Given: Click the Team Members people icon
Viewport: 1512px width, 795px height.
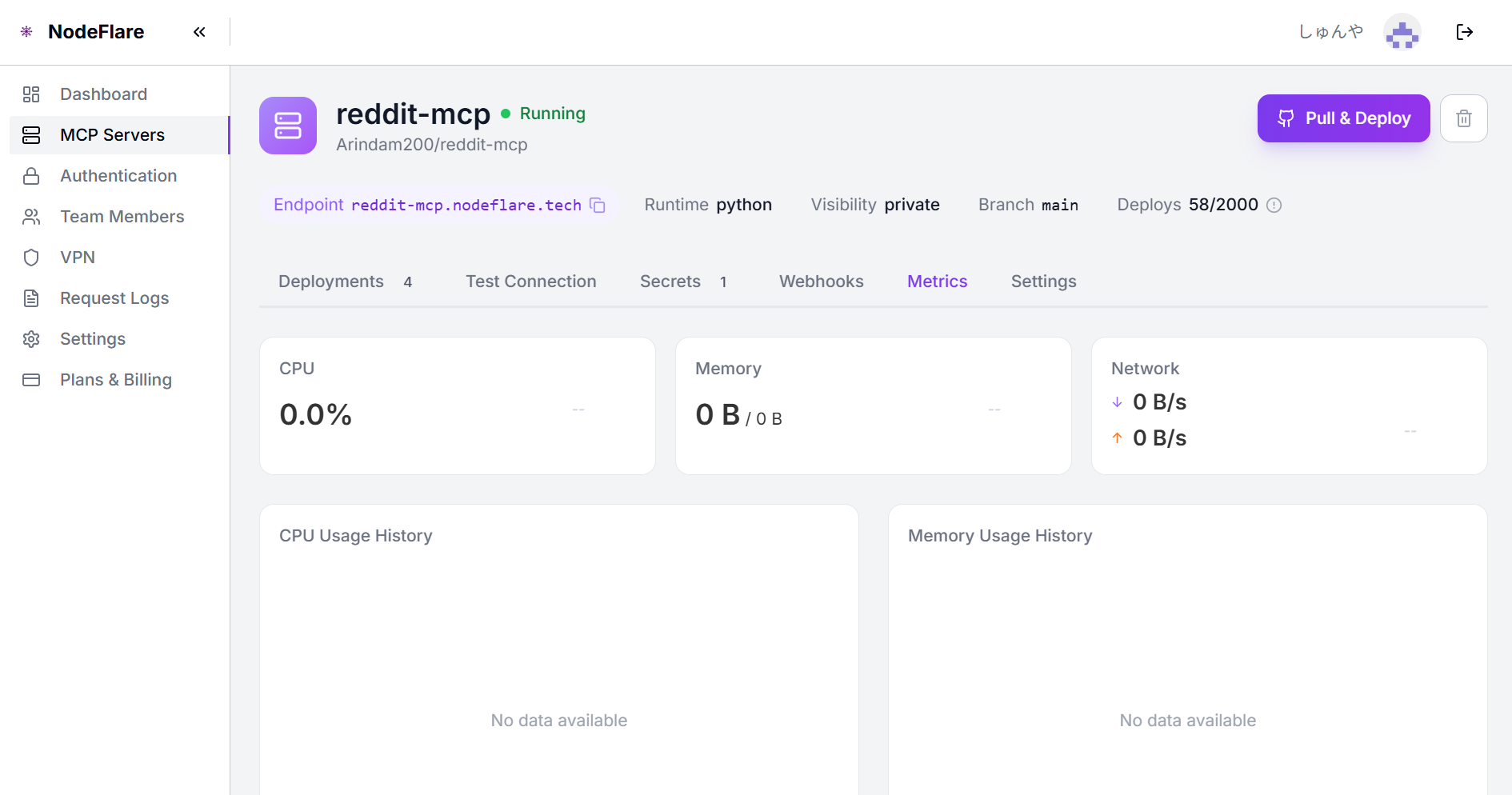Looking at the screenshot, I should [x=31, y=217].
